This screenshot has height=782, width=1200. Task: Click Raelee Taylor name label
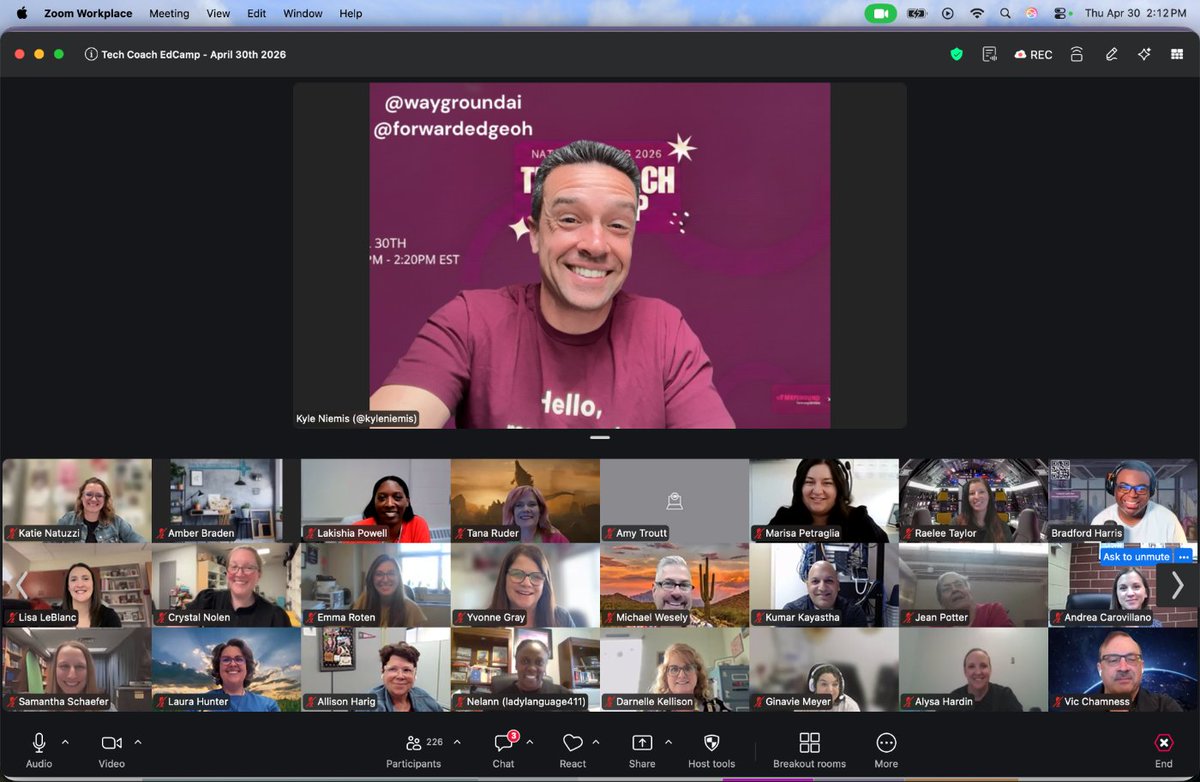click(946, 534)
